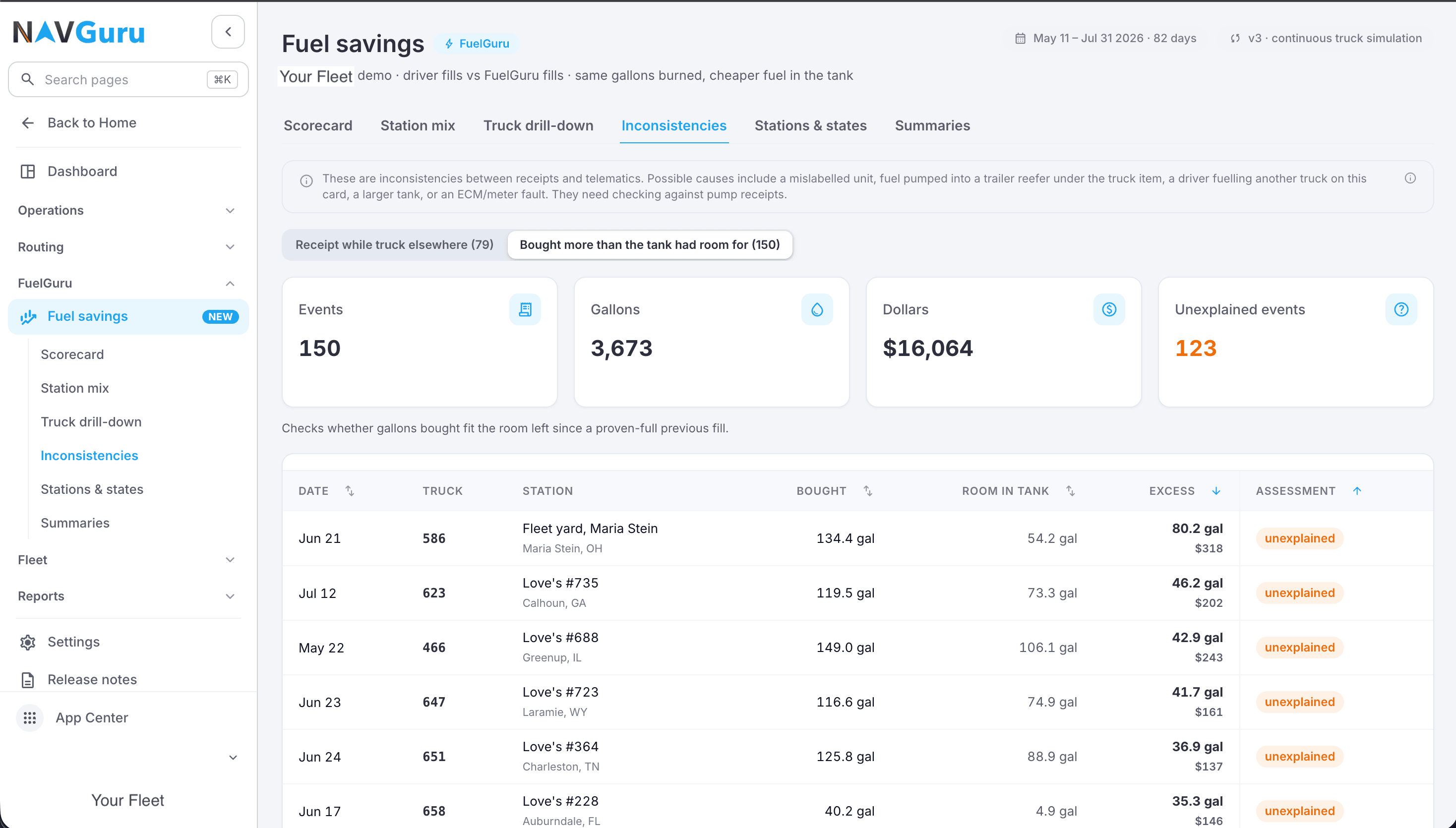Click the Back to Home arrow icon
Viewport: 1456px width, 828px height.
[27, 123]
